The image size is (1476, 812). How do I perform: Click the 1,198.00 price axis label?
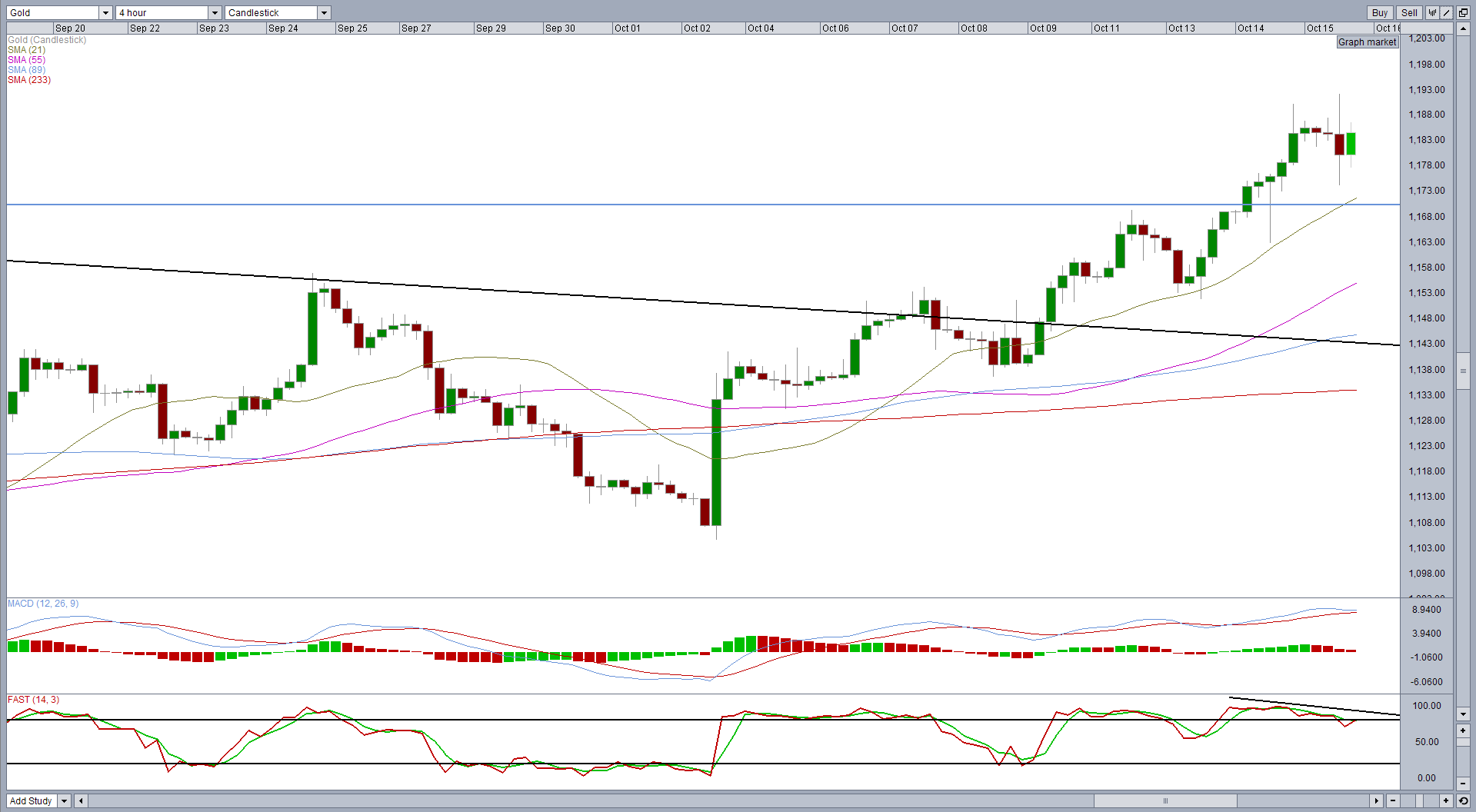1427,65
